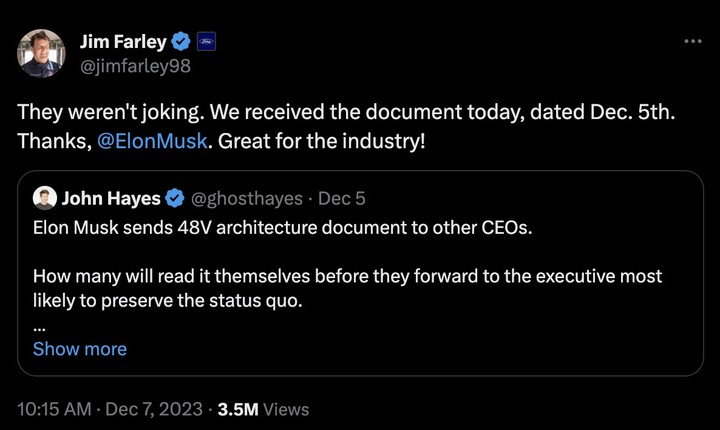The width and height of the screenshot is (720, 430).
Task: Click John Hayes' verified checkmark badge
Action: tap(174, 197)
